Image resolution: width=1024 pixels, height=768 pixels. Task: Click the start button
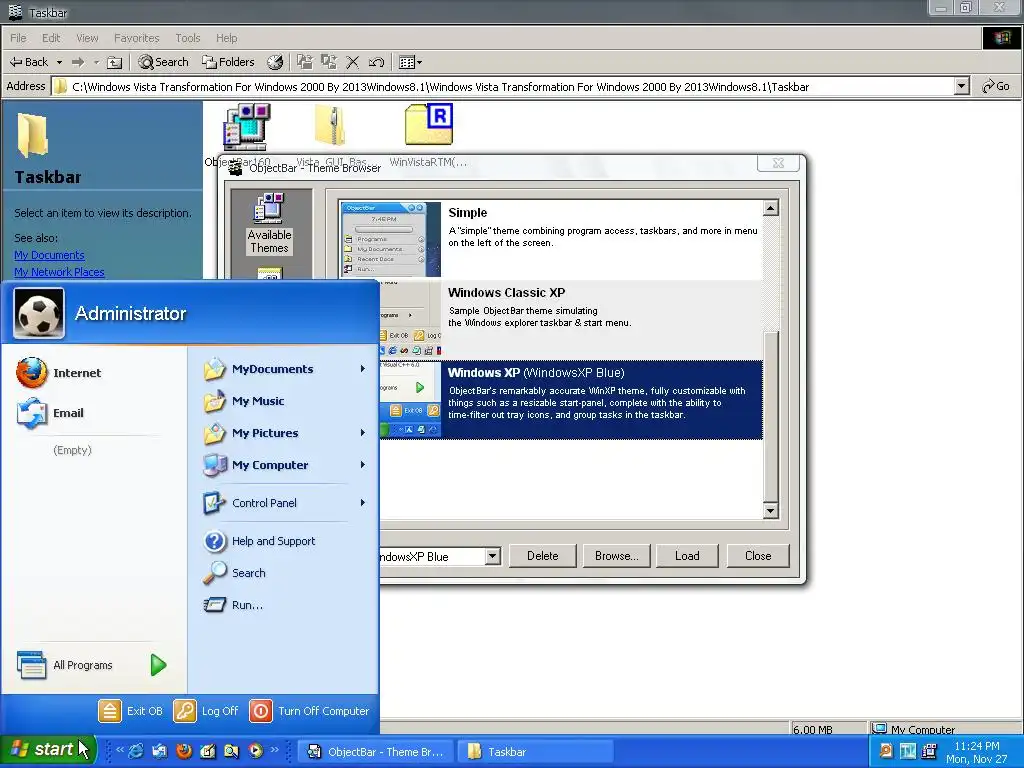(x=49, y=750)
